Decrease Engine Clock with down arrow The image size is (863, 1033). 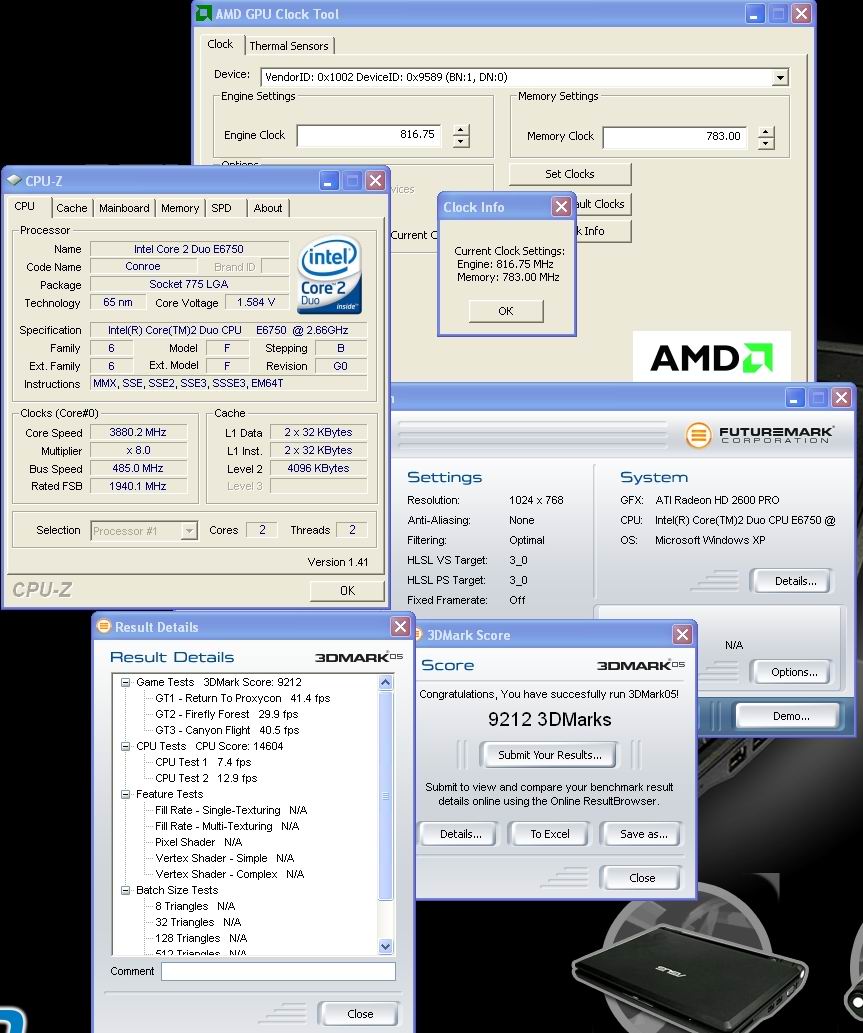tap(461, 142)
